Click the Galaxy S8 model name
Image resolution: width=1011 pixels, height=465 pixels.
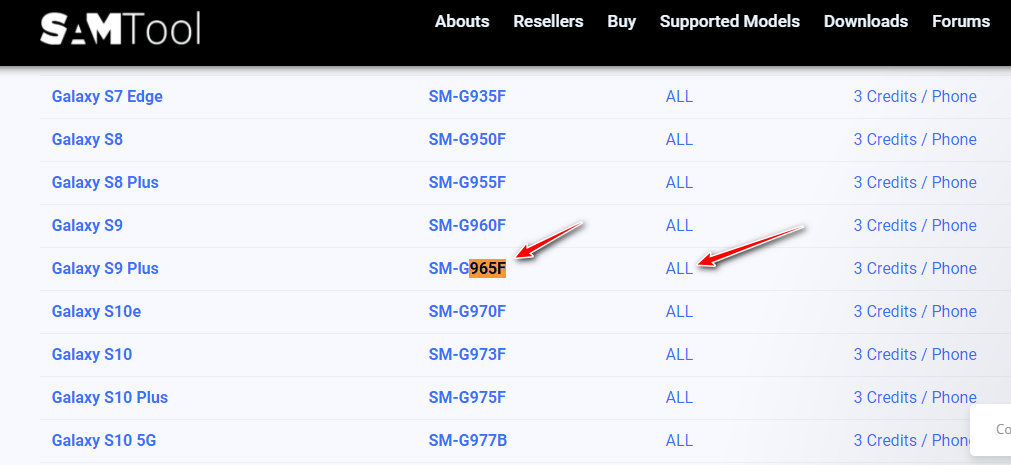tap(87, 140)
